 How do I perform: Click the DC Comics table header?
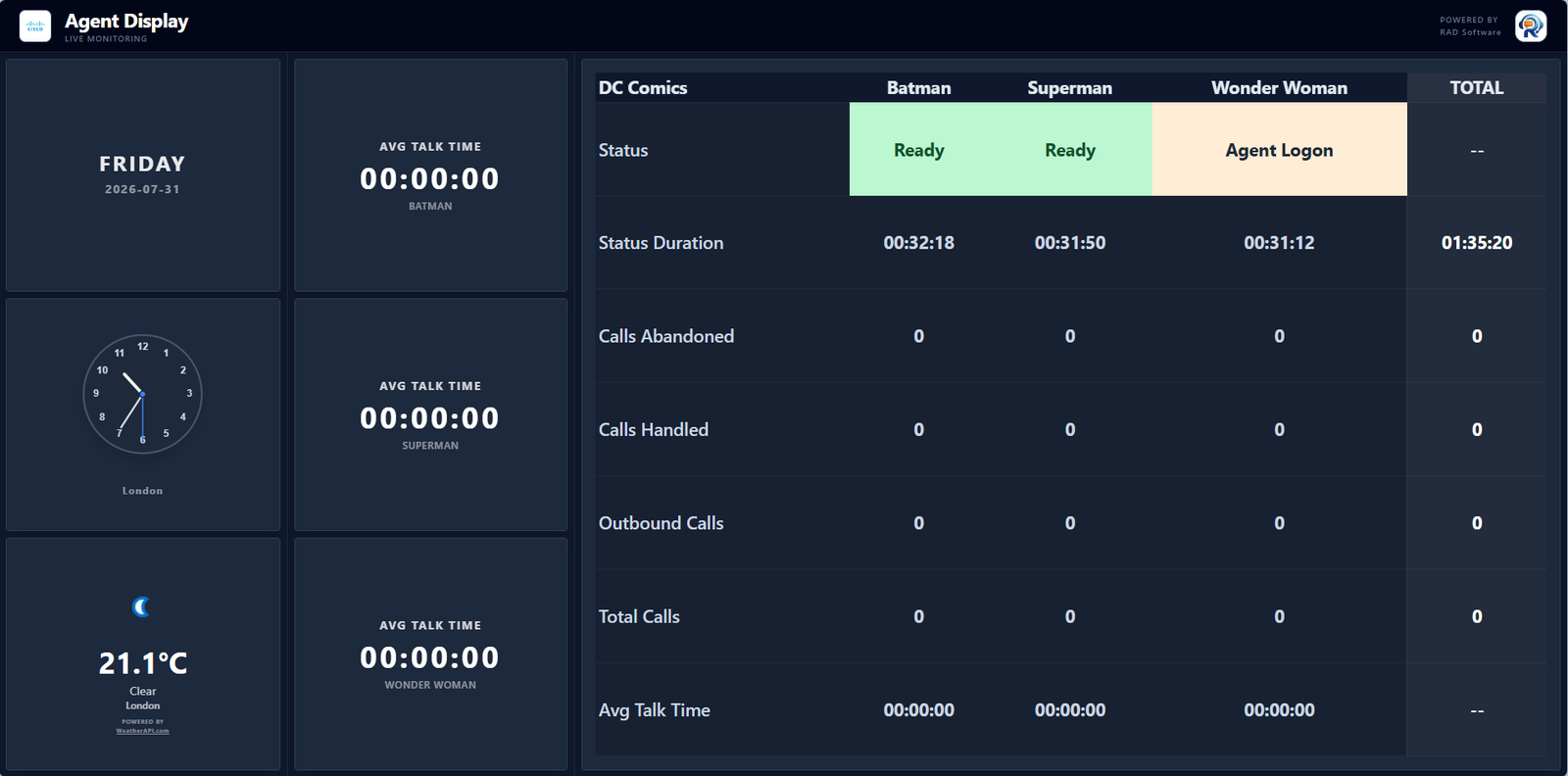pos(643,87)
